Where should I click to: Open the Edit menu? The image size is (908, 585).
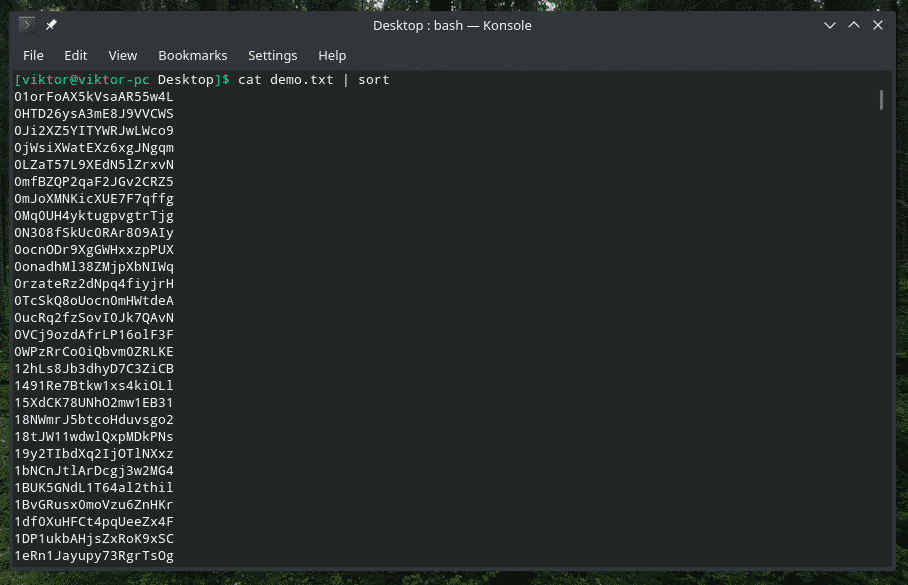76,55
